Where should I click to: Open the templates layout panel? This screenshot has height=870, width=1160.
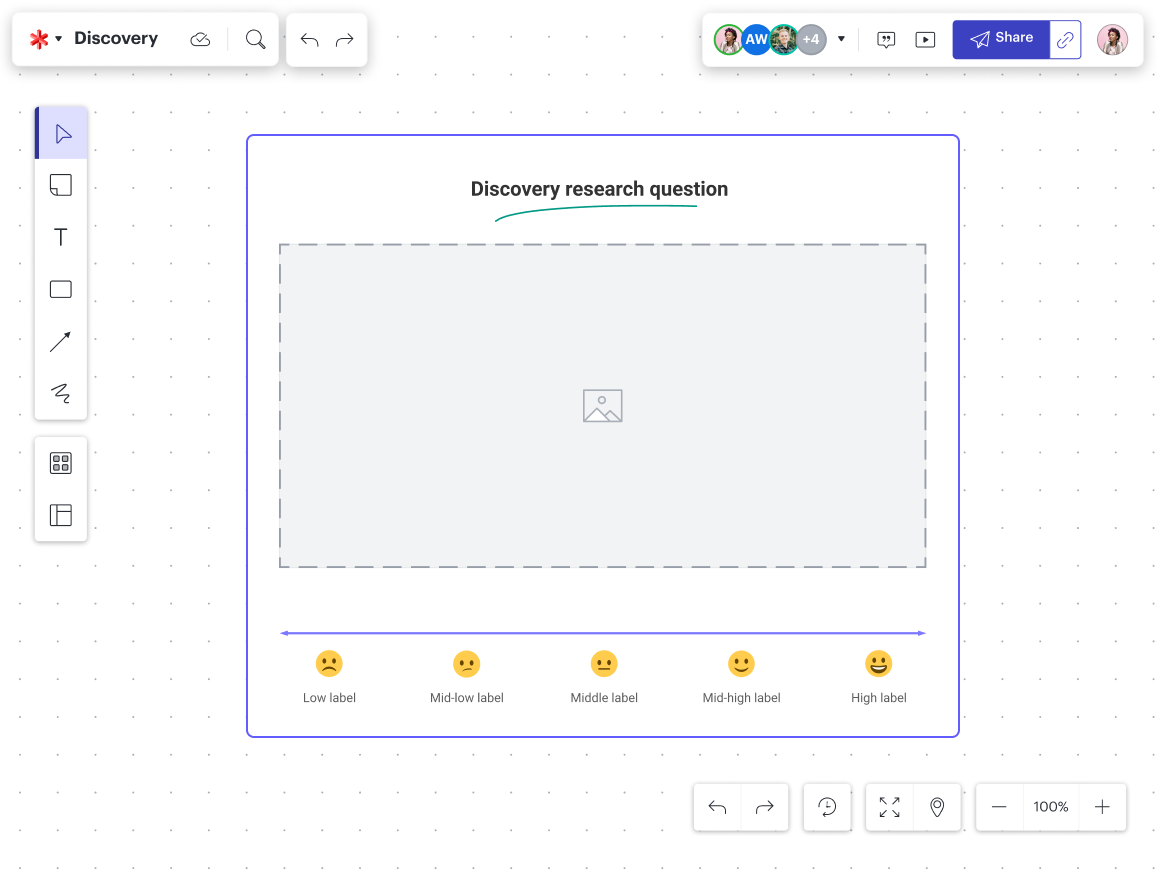pyautogui.click(x=61, y=515)
